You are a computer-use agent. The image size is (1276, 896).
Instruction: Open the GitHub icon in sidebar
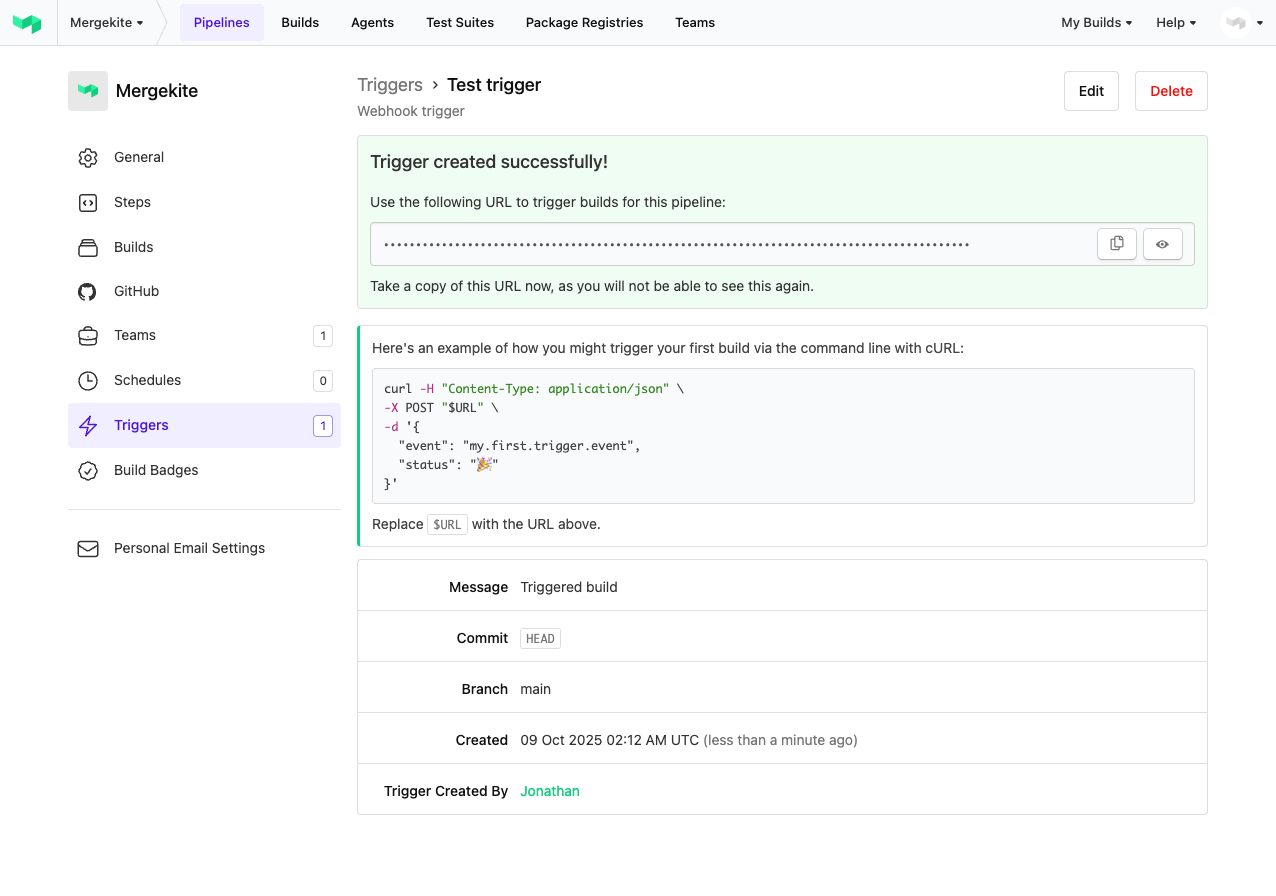point(88,292)
